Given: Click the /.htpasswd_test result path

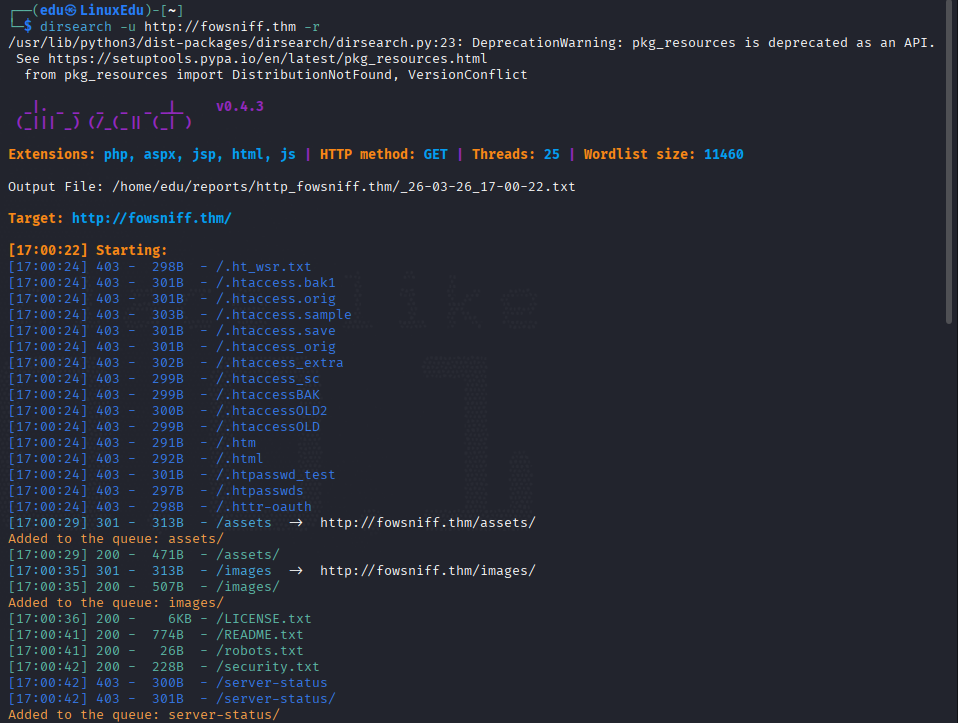Looking at the screenshot, I should coord(276,474).
